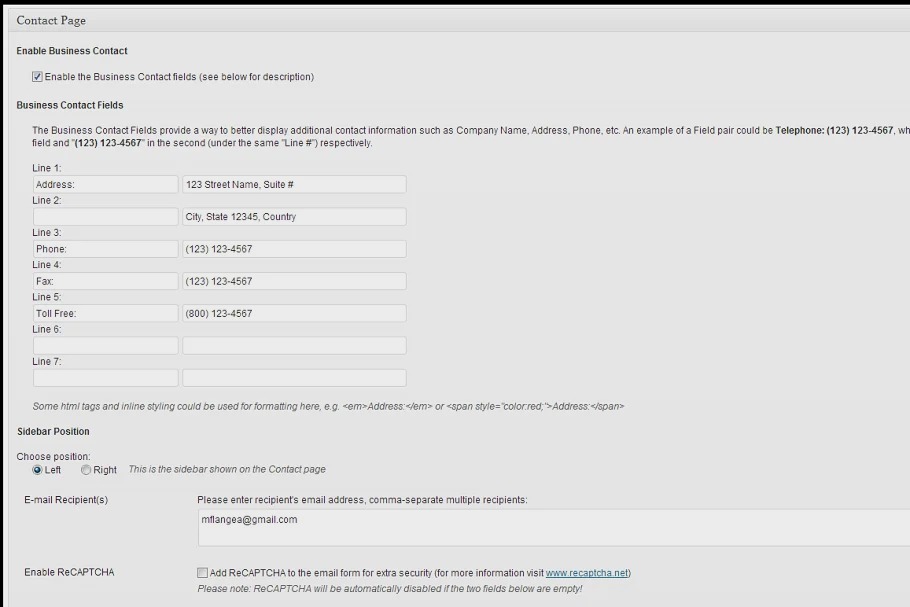Click the empty Line 6 label field
910x607 pixels.
tap(105, 346)
